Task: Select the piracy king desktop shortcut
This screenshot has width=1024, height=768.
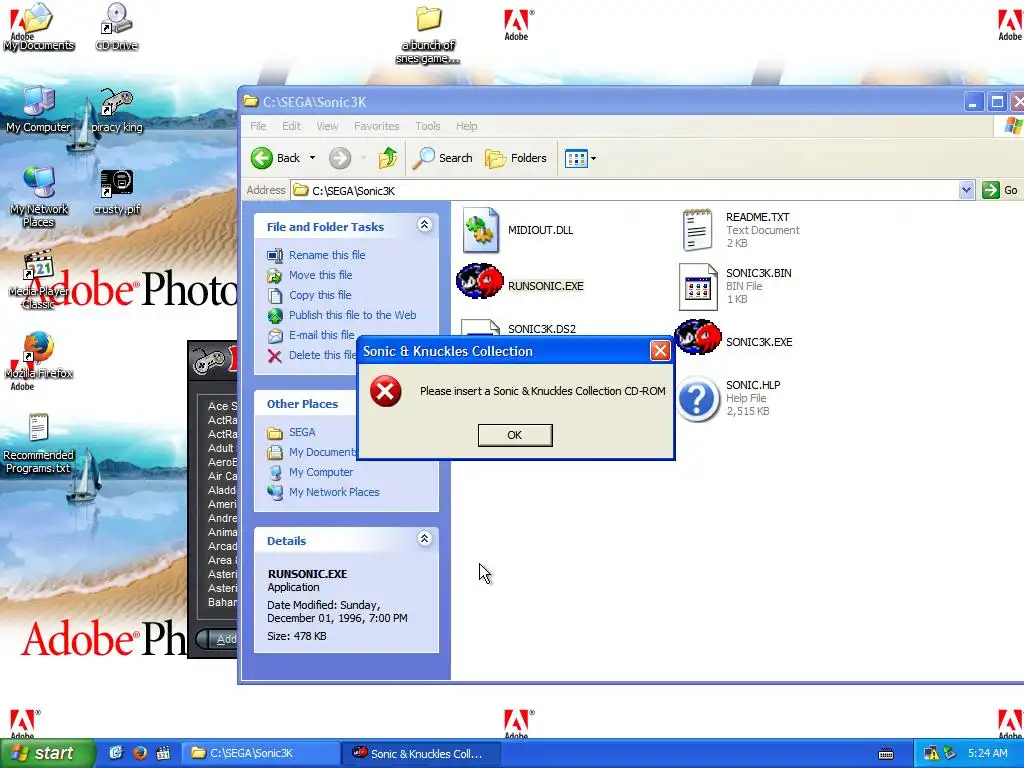Action: [x=117, y=110]
